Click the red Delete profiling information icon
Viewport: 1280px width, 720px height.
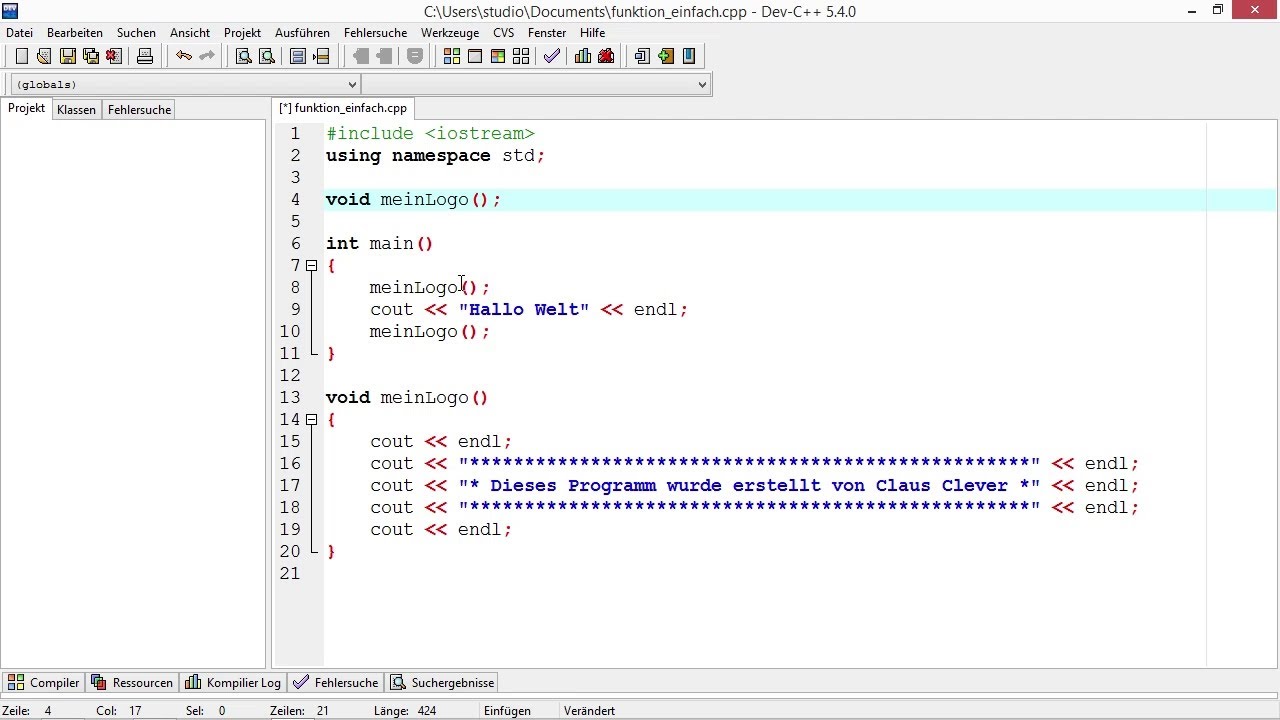(606, 56)
